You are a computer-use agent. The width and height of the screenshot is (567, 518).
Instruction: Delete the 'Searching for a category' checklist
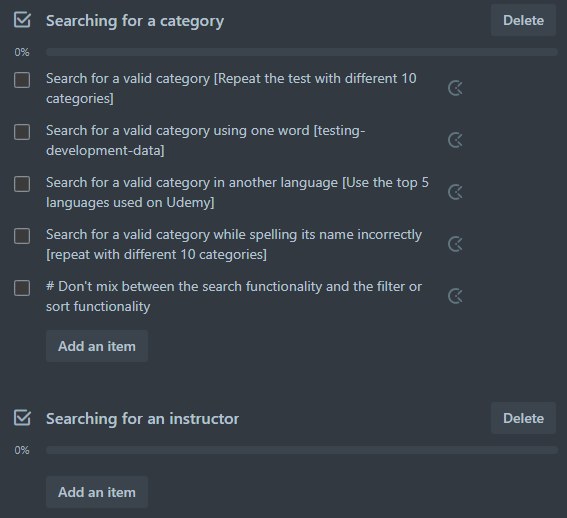click(523, 20)
